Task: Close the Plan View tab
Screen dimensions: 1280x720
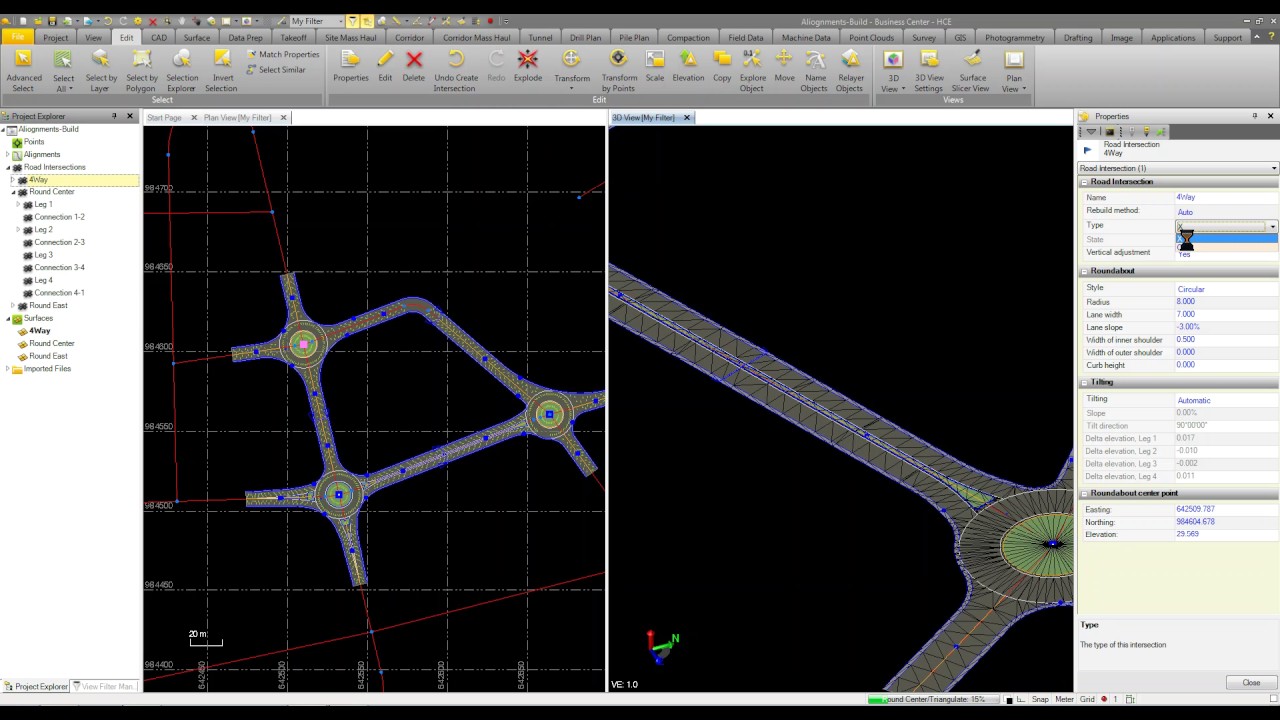Action: (283, 118)
